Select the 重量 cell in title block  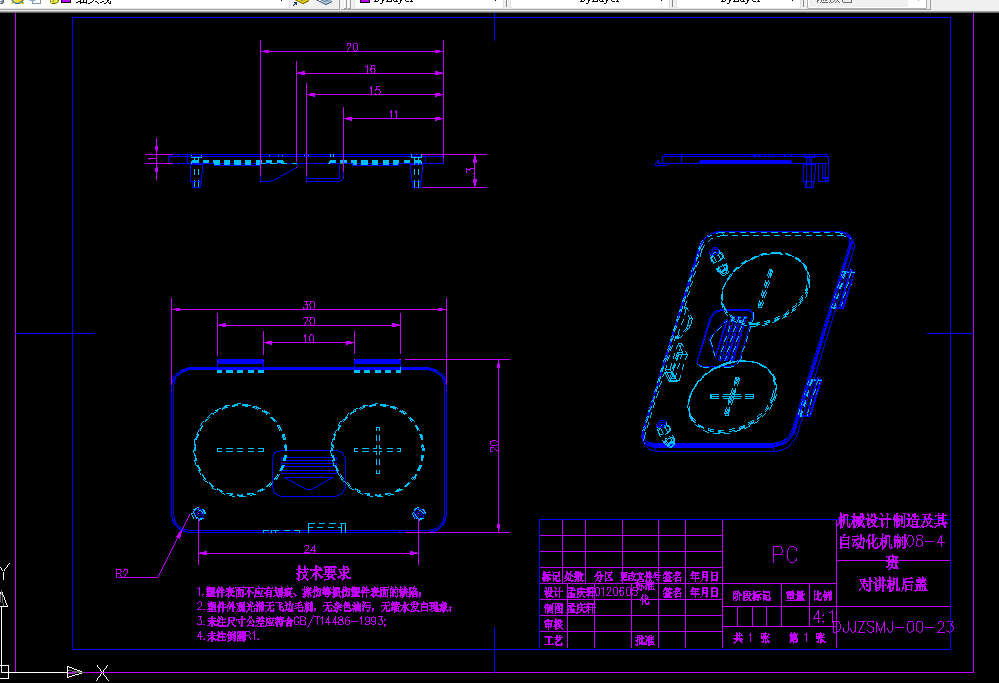(795, 596)
